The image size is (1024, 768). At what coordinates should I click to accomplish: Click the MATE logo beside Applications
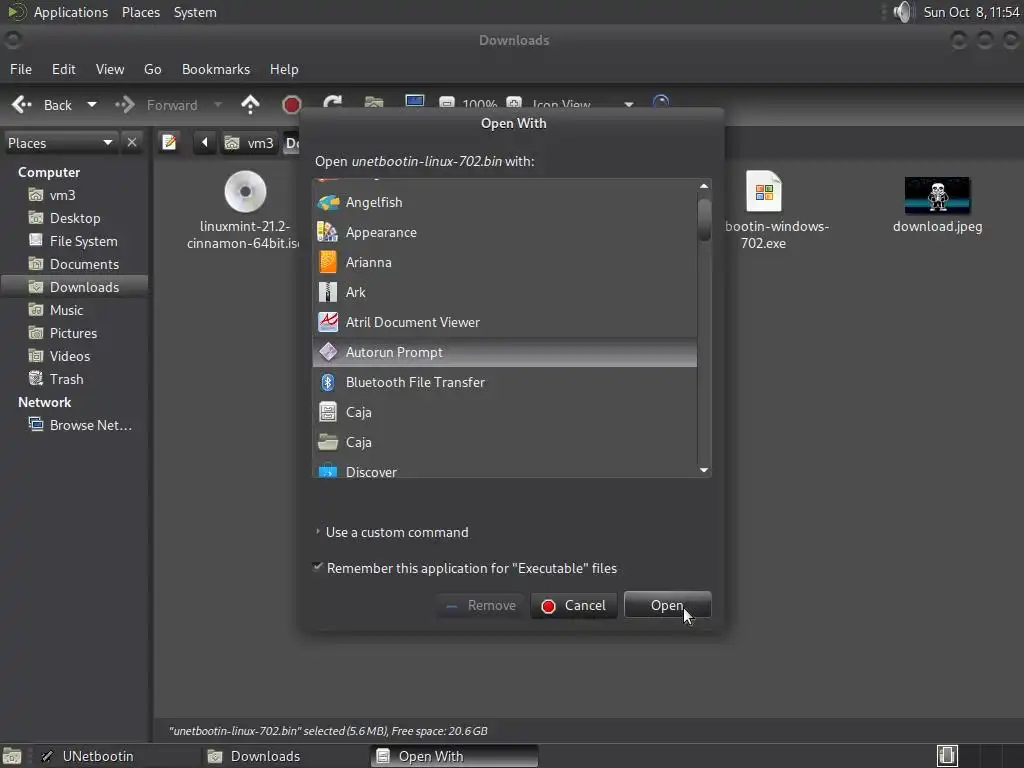(x=16, y=12)
